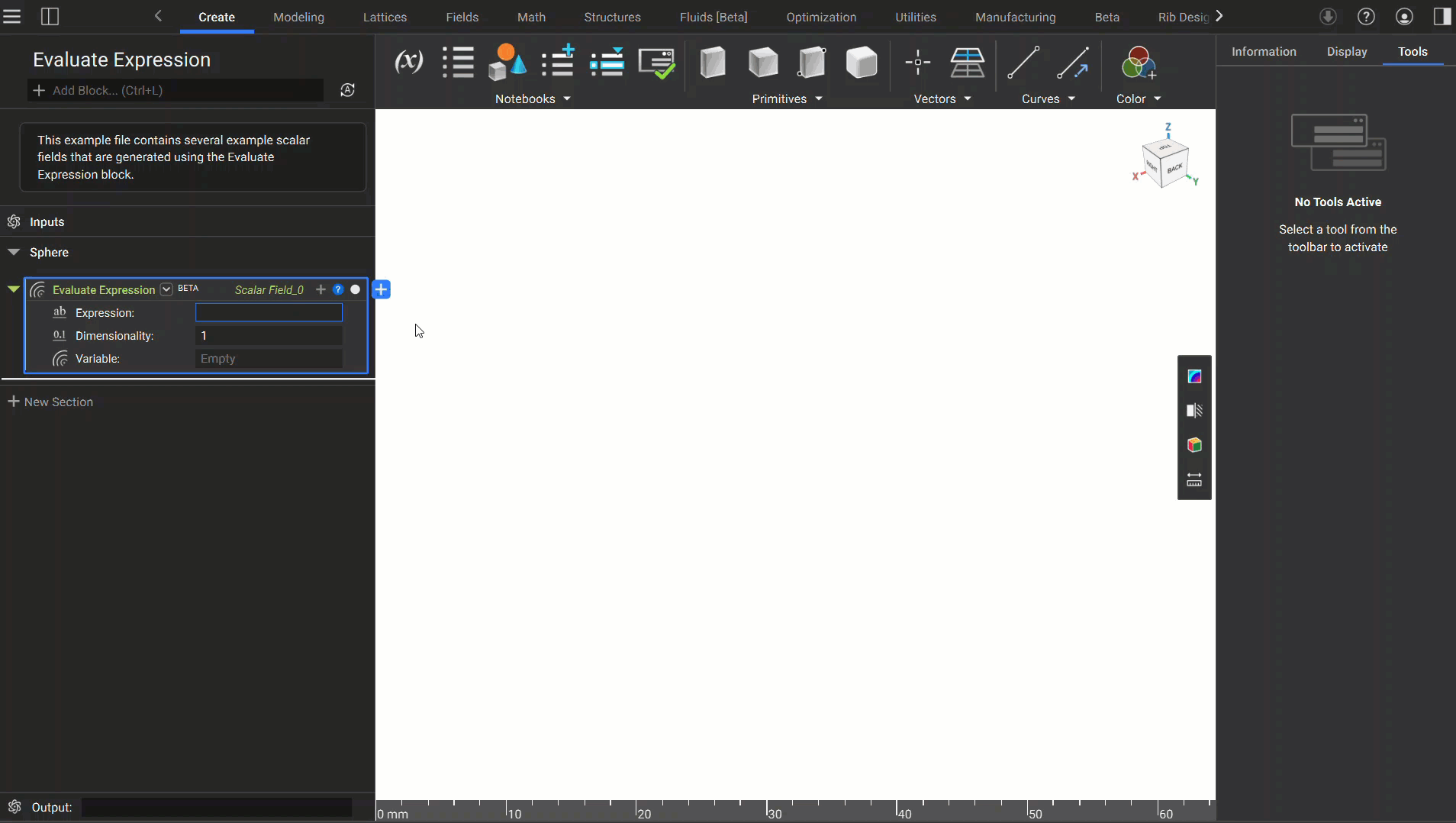Click the bulleted list notebook icon
This screenshot has height=823, width=1456.
coord(458,62)
